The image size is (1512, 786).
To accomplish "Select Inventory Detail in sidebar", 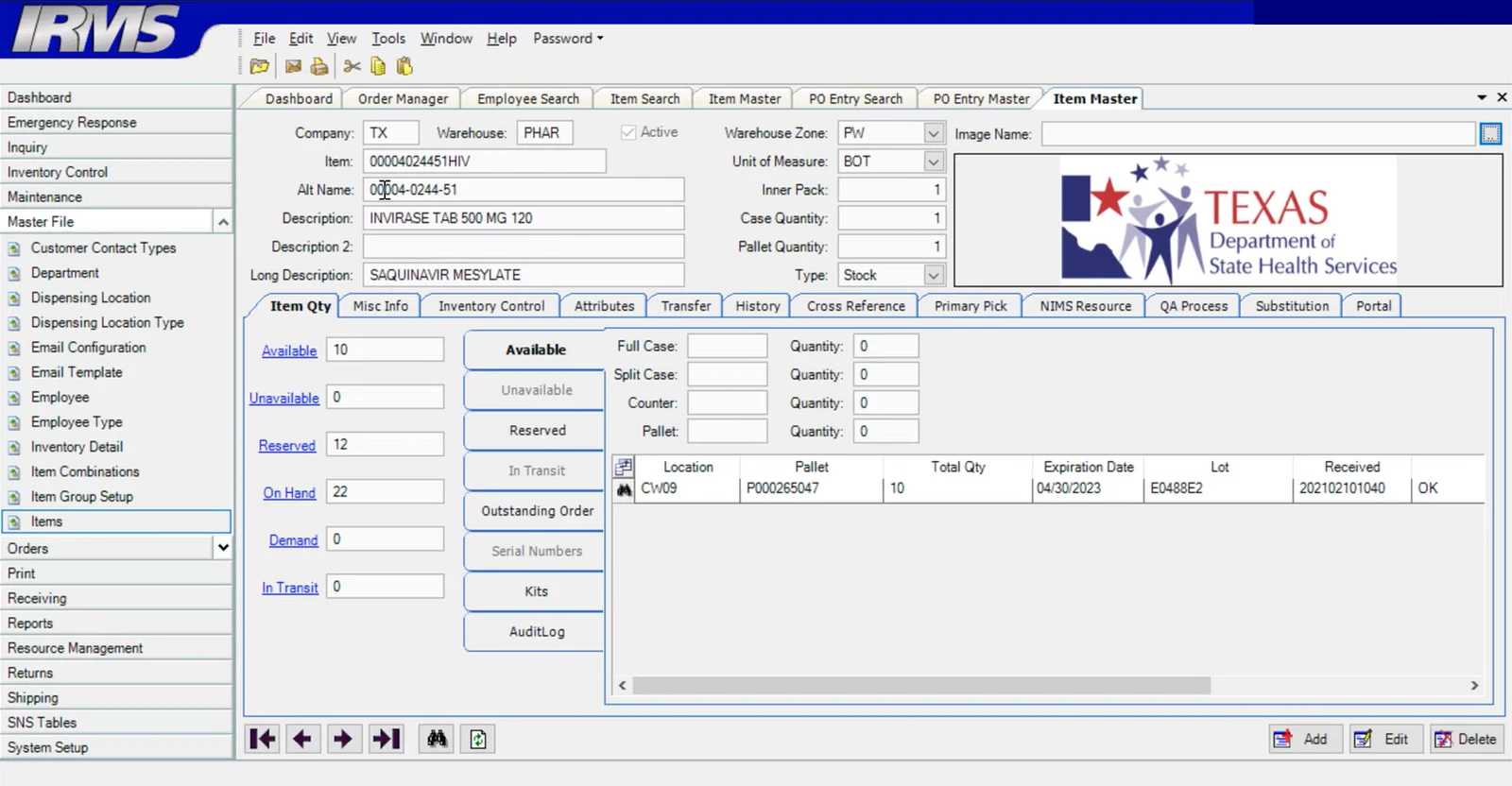I will point(77,447).
